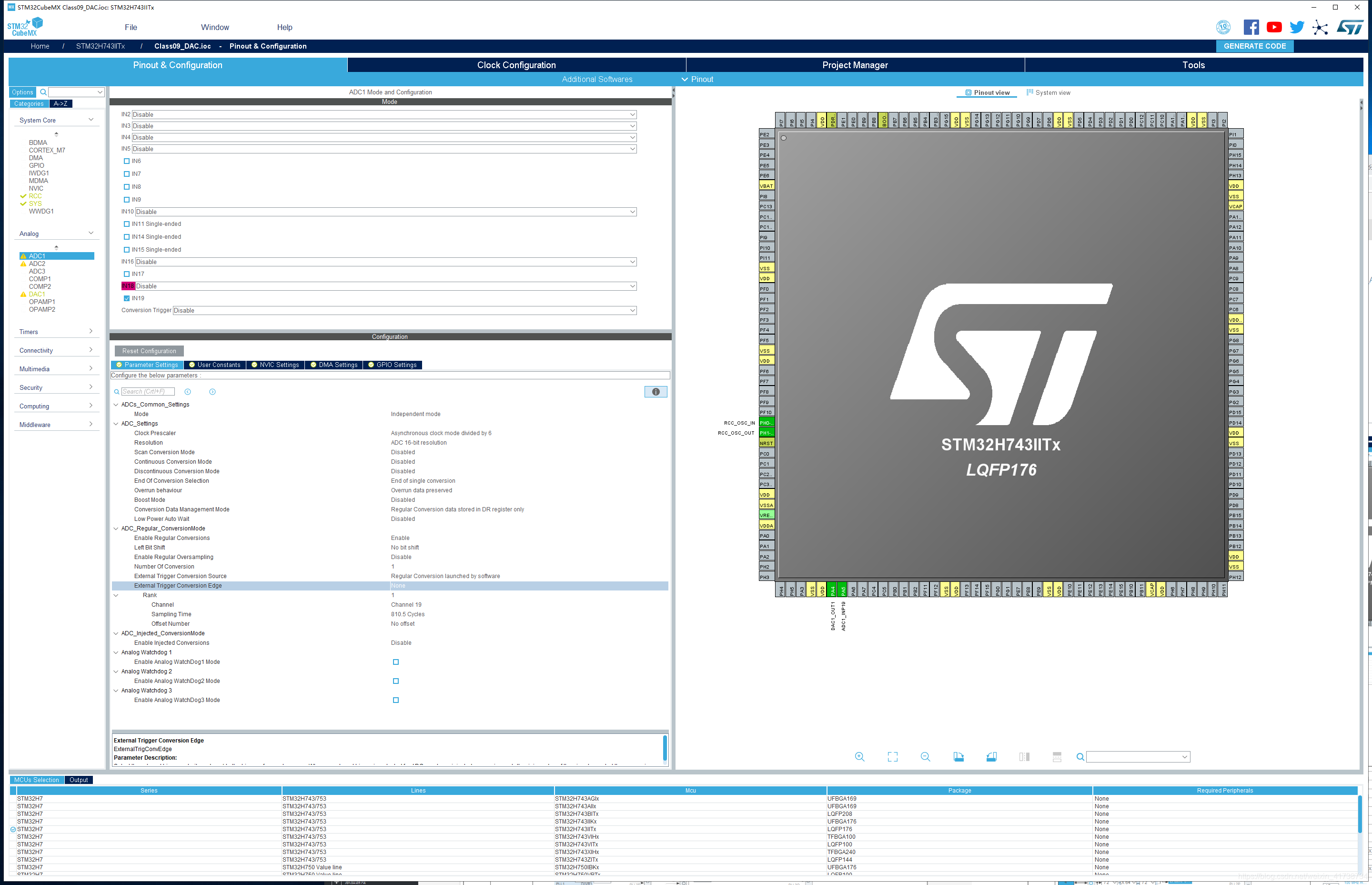Click Reset Configuration button
Screen dimensions: 1372x885
pyautogui.click(x=148, y=350)
